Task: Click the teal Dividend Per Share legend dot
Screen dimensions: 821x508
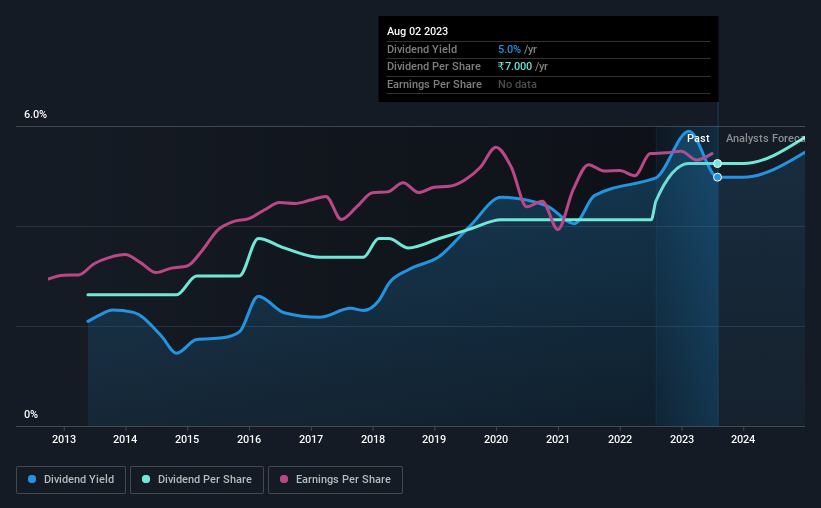Action: coord(146,479)
